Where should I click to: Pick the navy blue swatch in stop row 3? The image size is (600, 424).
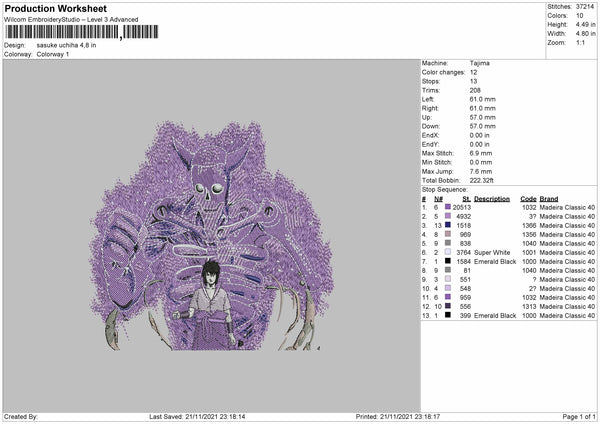click(x=448, y=225)
